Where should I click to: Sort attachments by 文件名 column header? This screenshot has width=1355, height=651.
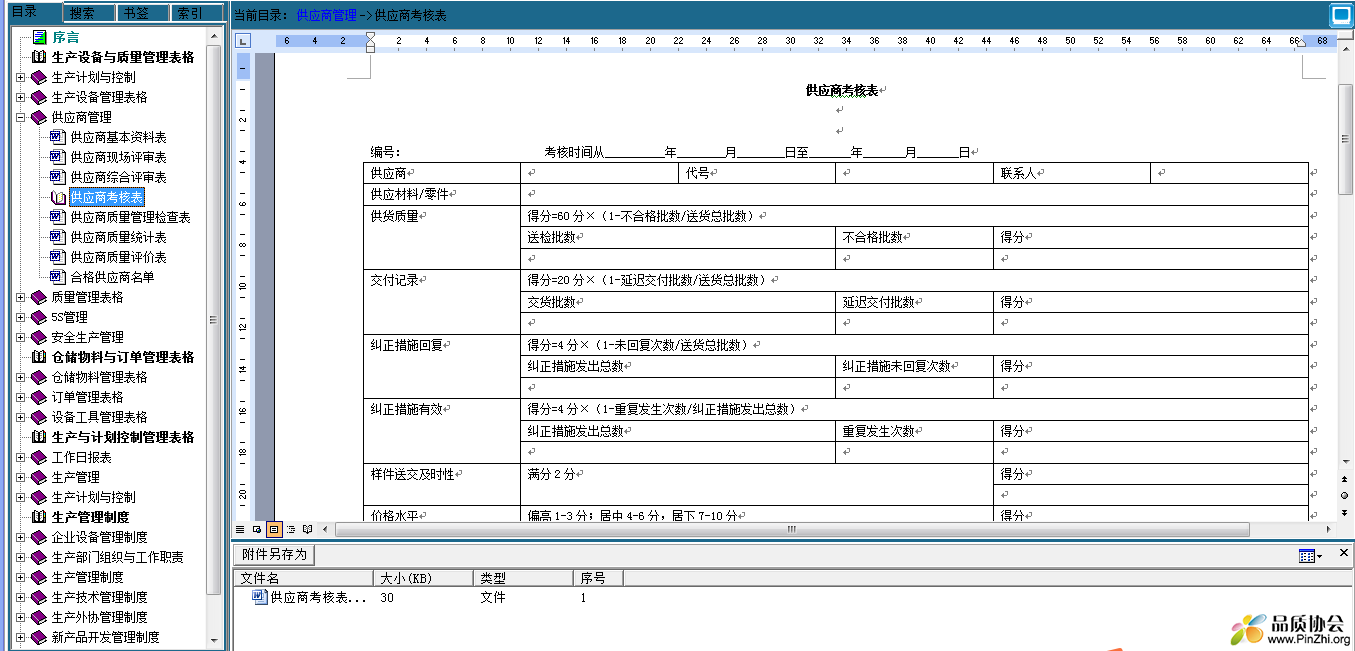tap(304, 578)
